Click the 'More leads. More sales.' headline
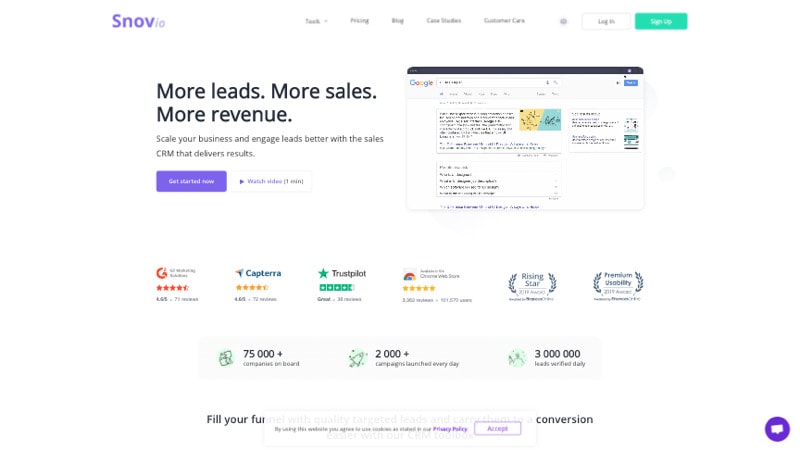 [266, 91]
